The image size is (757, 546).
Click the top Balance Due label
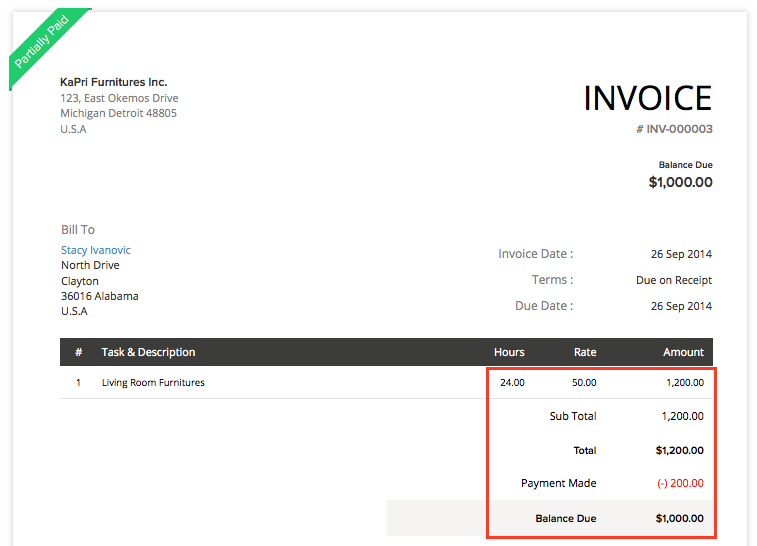click(x=686, y=165)
